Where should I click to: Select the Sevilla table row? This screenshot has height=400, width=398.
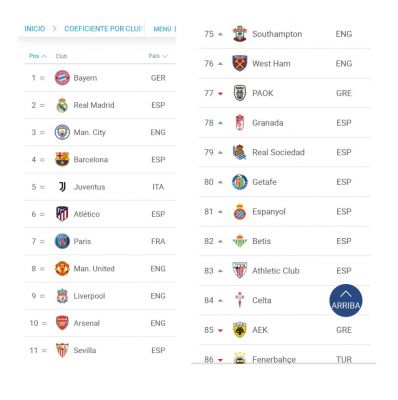[100, 350]
